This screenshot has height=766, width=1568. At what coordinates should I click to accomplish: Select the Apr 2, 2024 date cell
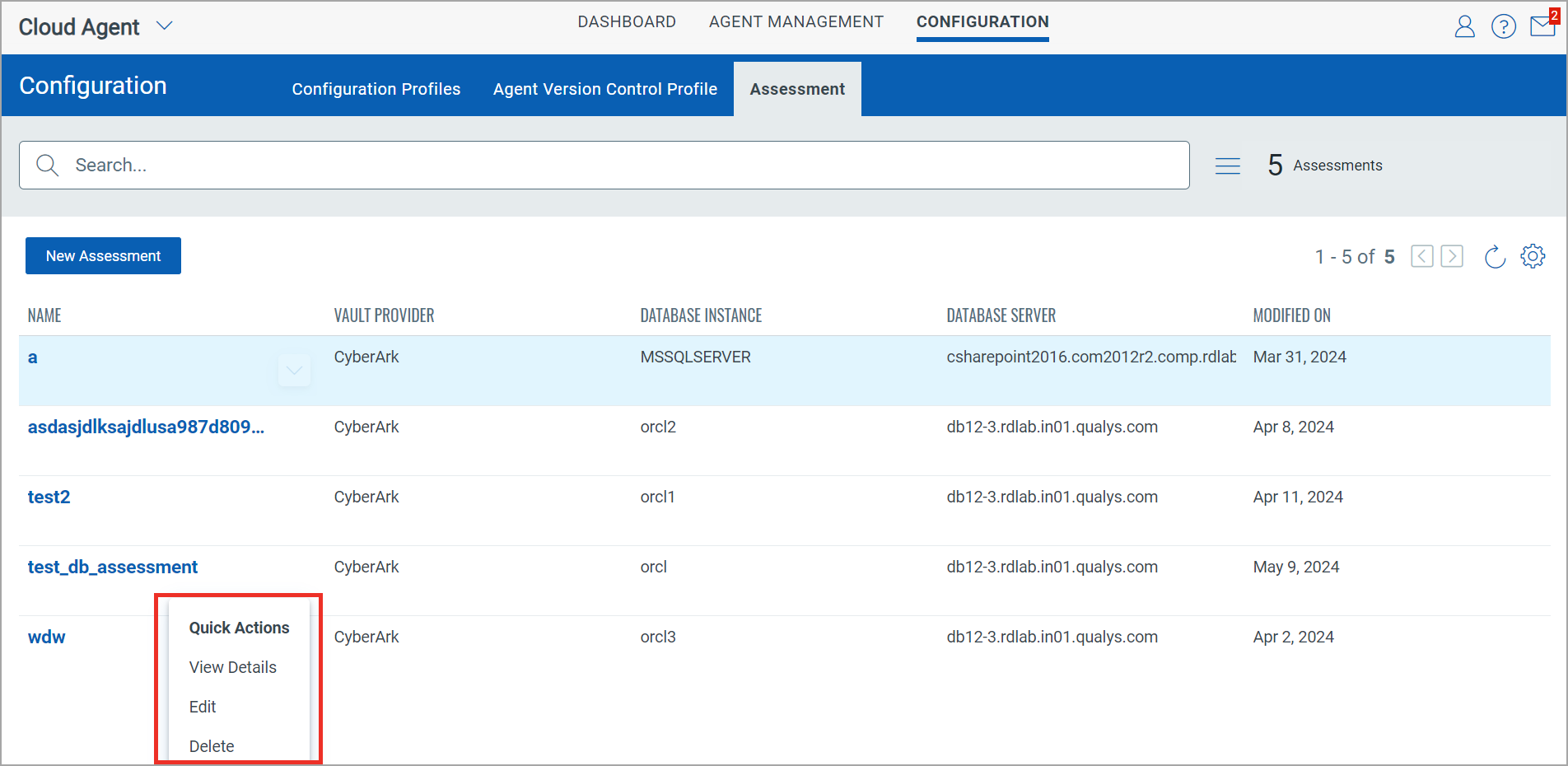(x=1293, y=637)
